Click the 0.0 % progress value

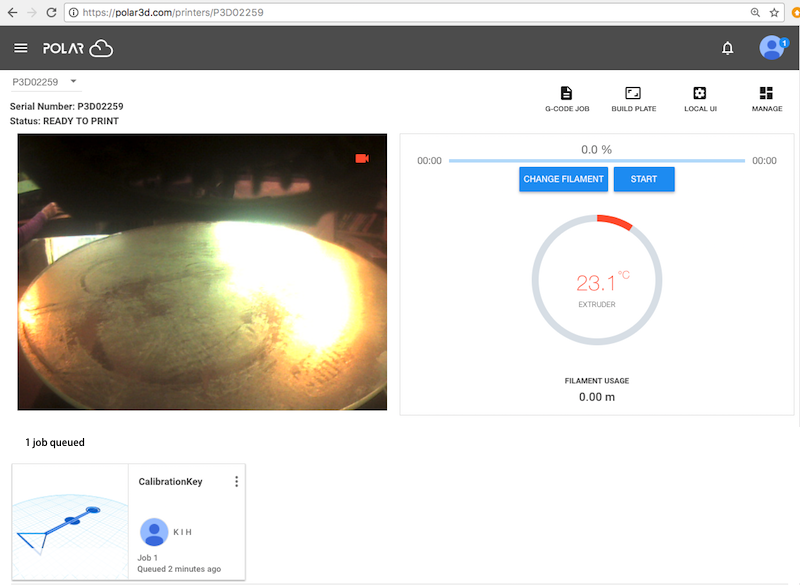tap(596, 149)
